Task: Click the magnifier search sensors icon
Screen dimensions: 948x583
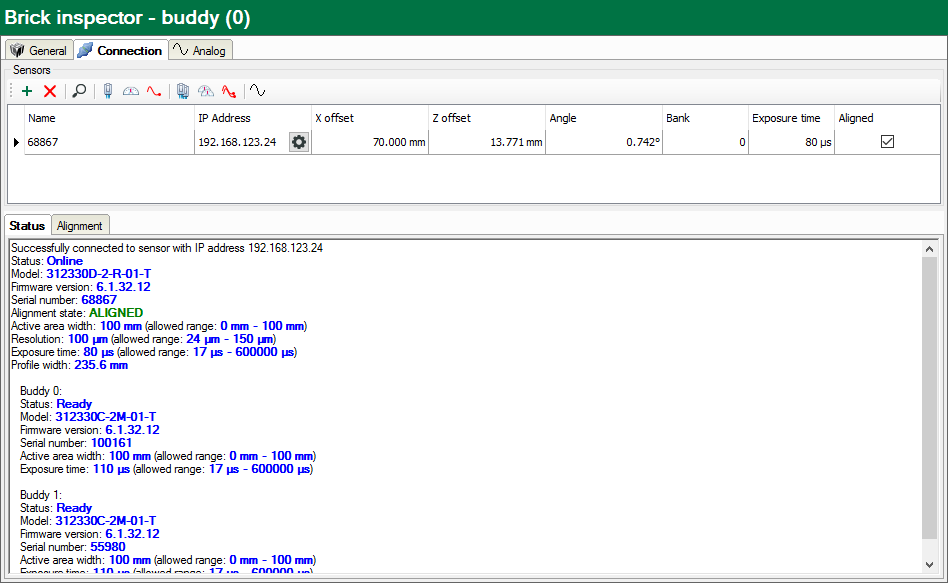Action: 79,91
